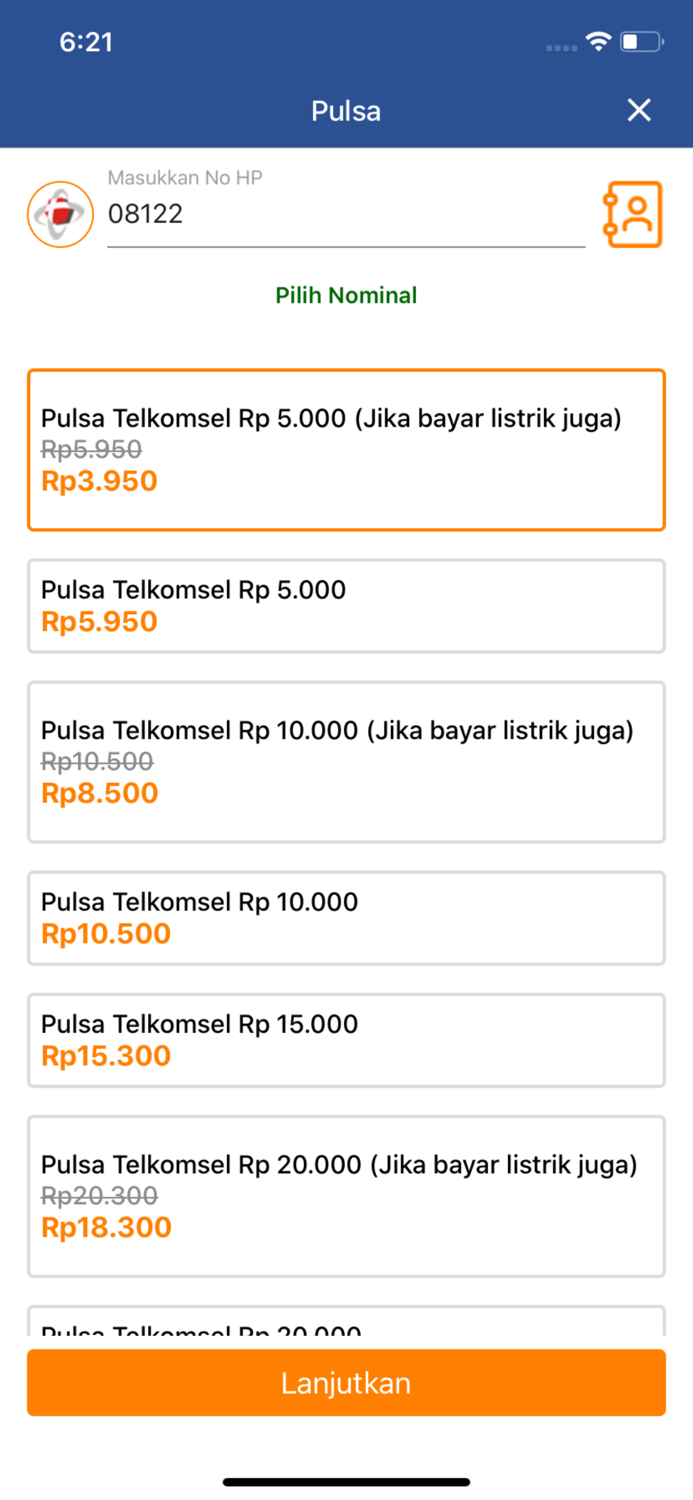Click the Masukkan No HP input field
The image size is (693, 1500).
[x=346, y=214]
